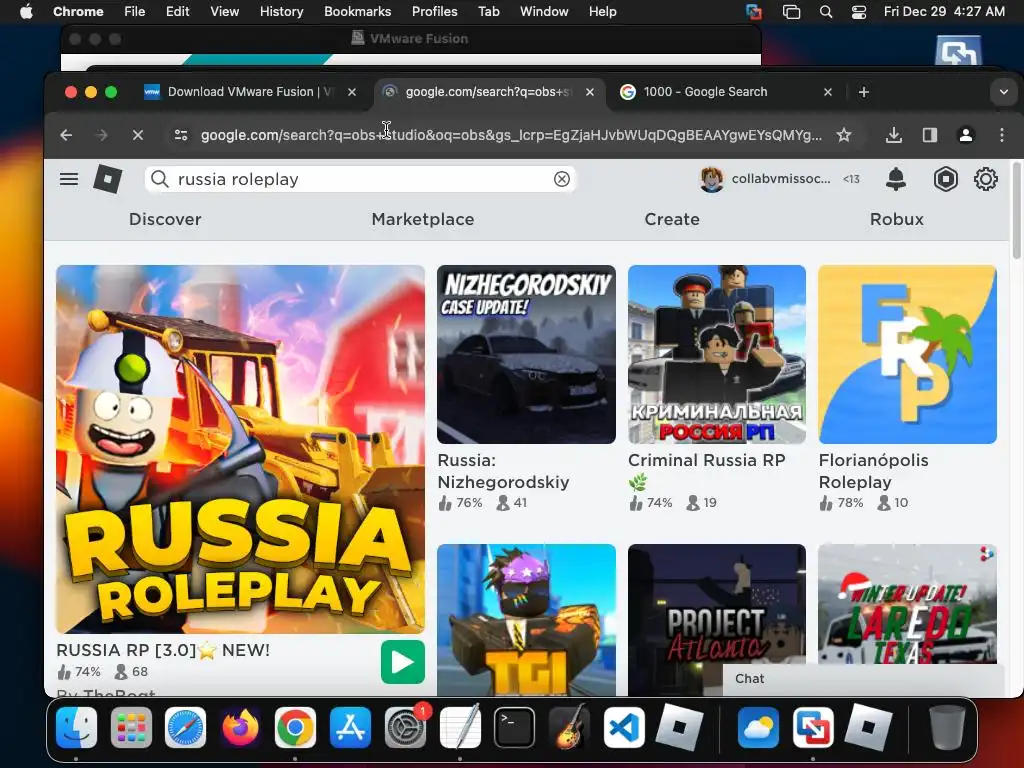Image resolution: width=1024 pixels, height=768 pixels.
Task: Click the Roblox search input field
Action: pyautogui.click(x=360, y=179)
